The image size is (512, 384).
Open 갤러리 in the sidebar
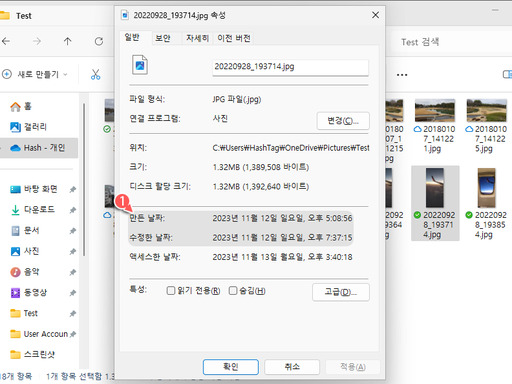pos(29,127)
